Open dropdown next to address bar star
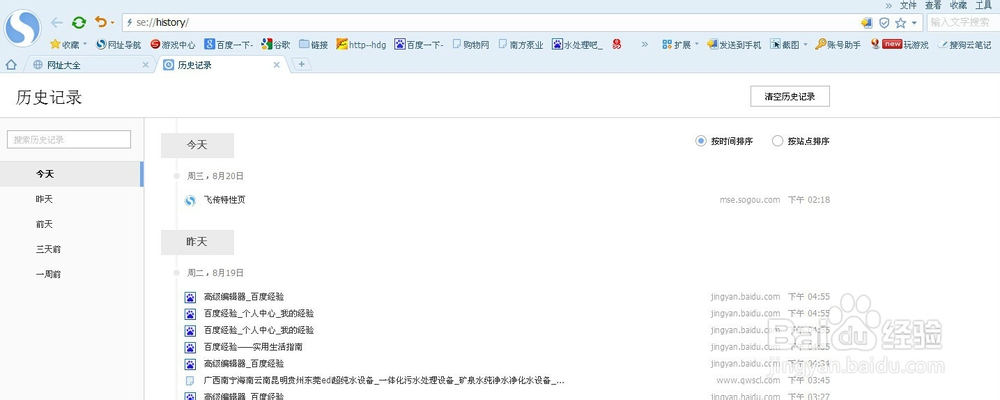Viewport: 1000px width, 400px height. coord(915,23)
